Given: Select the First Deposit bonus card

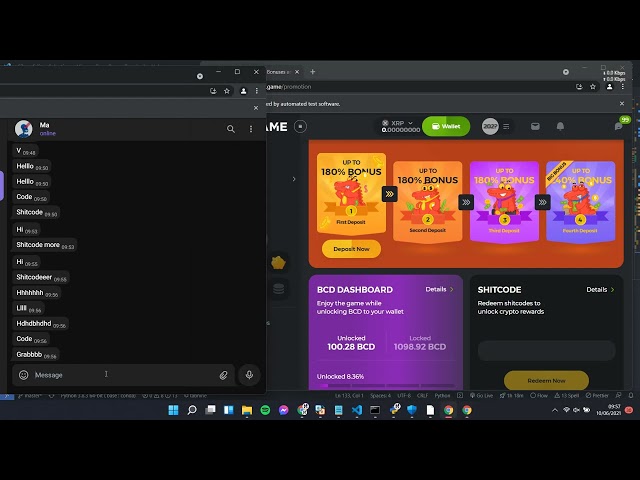Looking at the screenshot, I should [351, 193].
